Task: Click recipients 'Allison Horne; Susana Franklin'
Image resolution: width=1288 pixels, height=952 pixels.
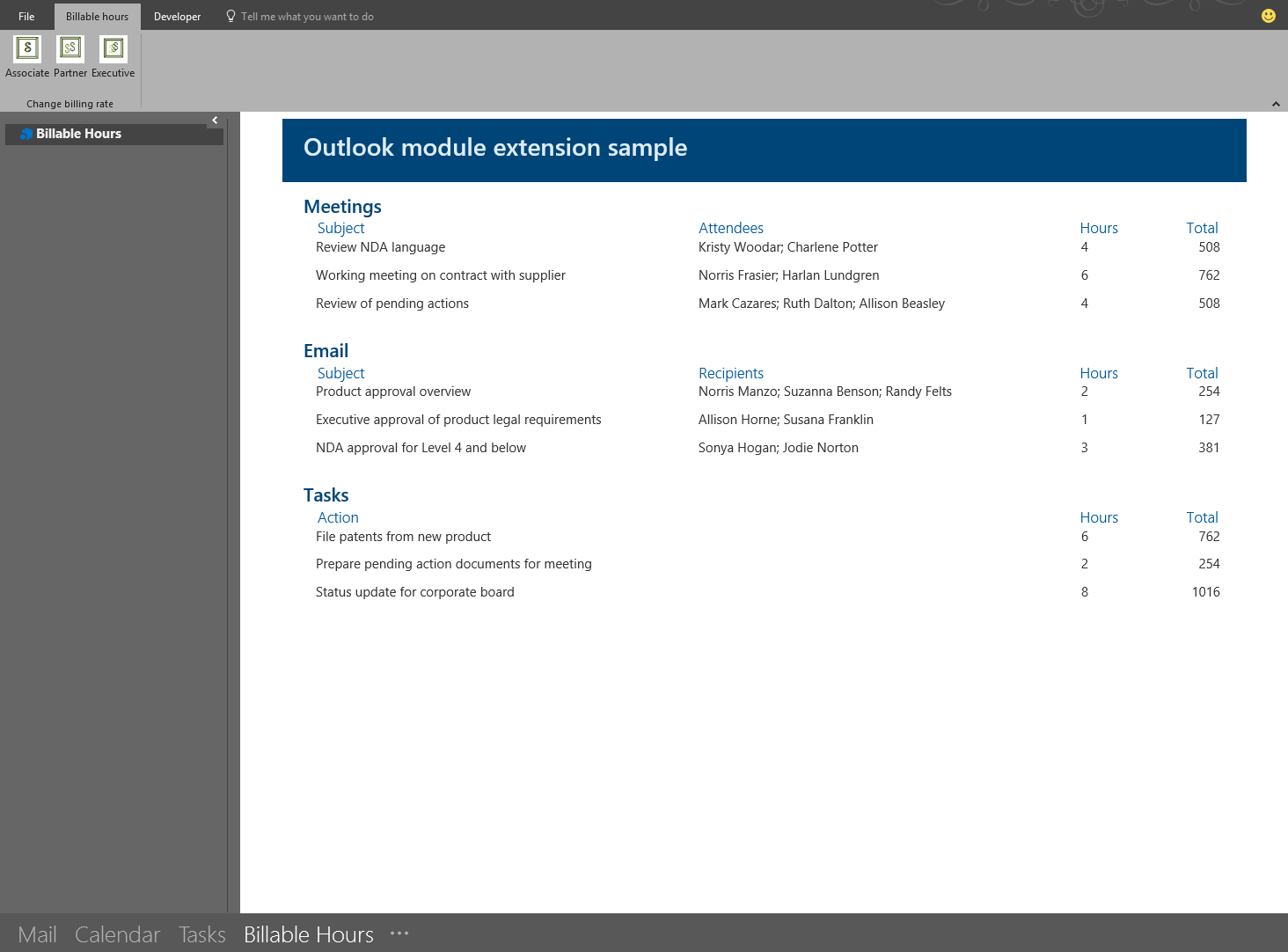Action: point(786,420)
